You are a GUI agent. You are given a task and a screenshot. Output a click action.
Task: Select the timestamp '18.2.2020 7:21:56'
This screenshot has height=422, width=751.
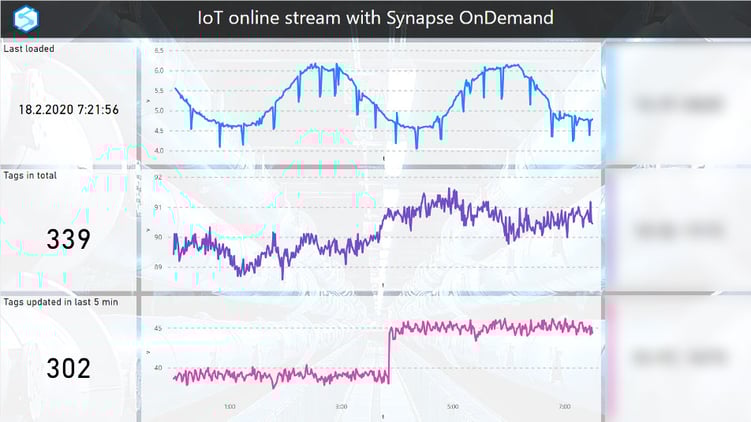68,110
